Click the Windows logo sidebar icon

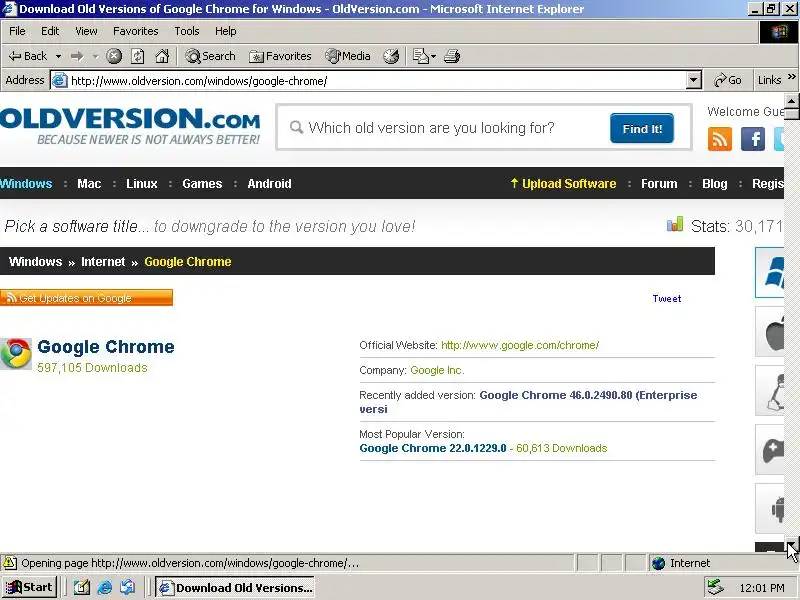tap(770, 272)
